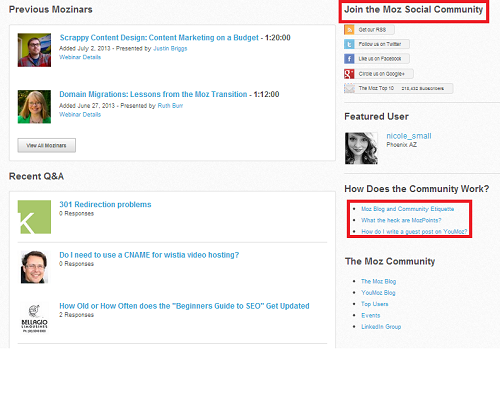Viewport: 500px width, 393px height.
Task: Click Justin Briggs presenter photo
Action: click(34, 50)
